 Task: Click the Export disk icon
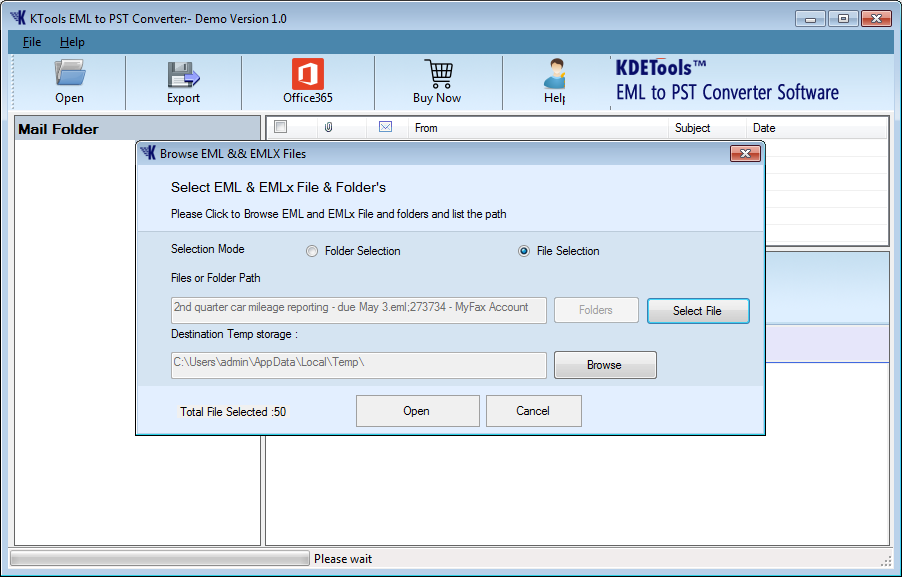coord(183,74)
